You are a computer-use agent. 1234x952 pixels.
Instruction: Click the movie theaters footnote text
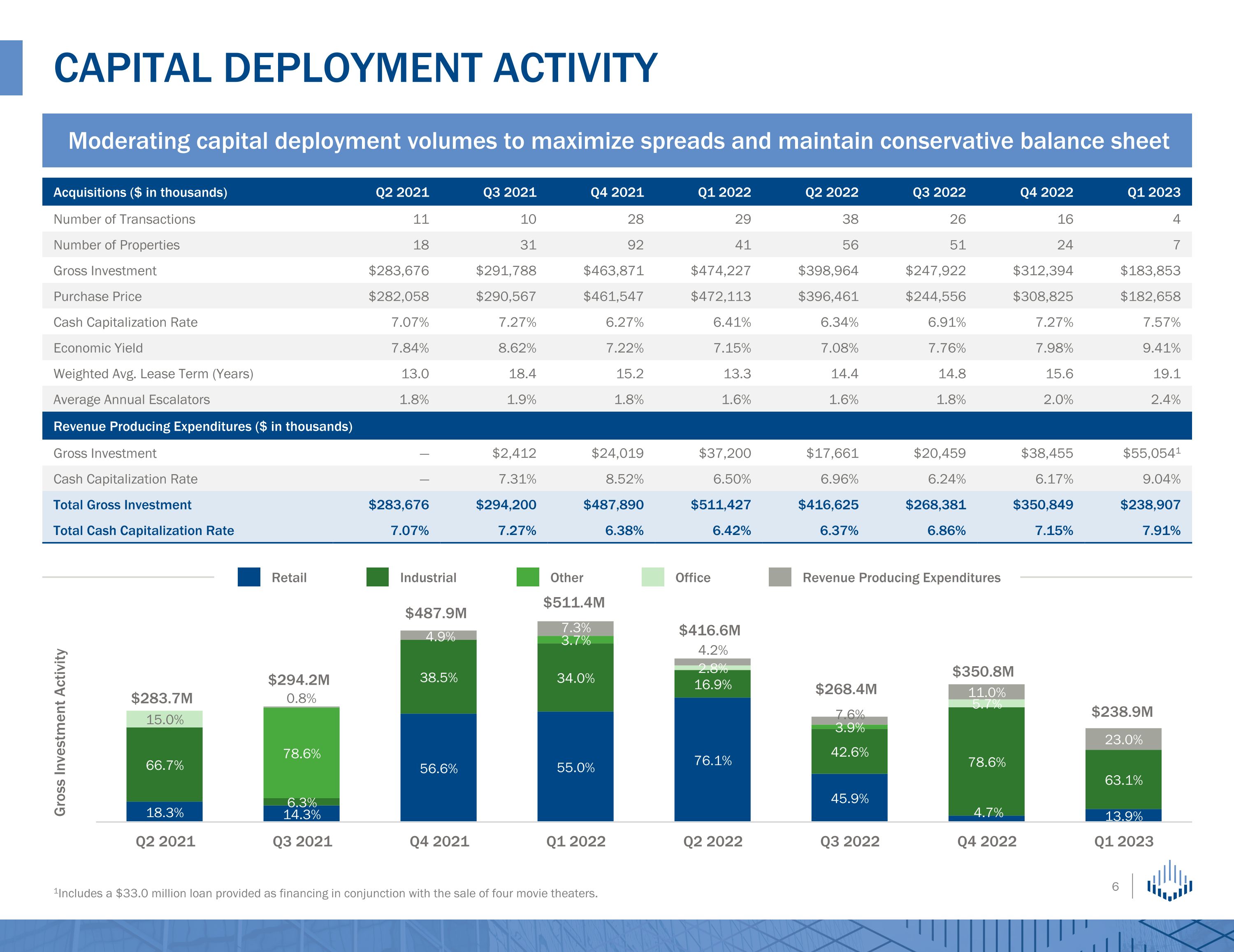click(325, 893)
